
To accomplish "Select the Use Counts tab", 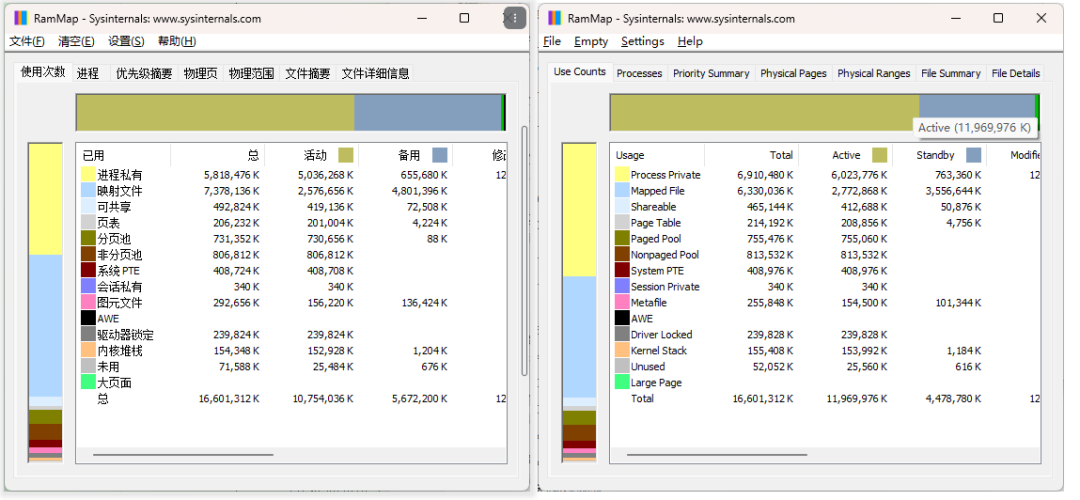I will click(580, 72).
